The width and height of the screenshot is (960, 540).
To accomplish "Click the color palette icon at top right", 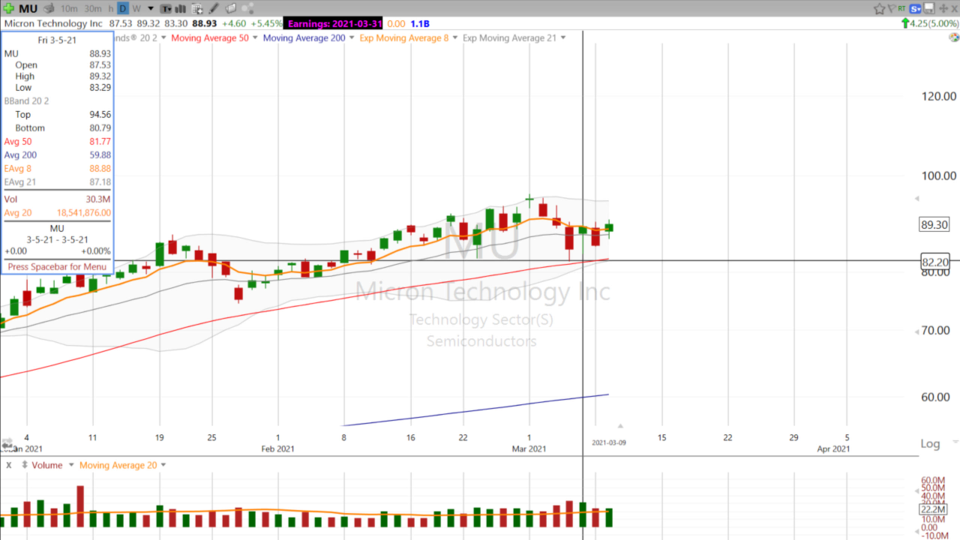I will coord(953,37).
